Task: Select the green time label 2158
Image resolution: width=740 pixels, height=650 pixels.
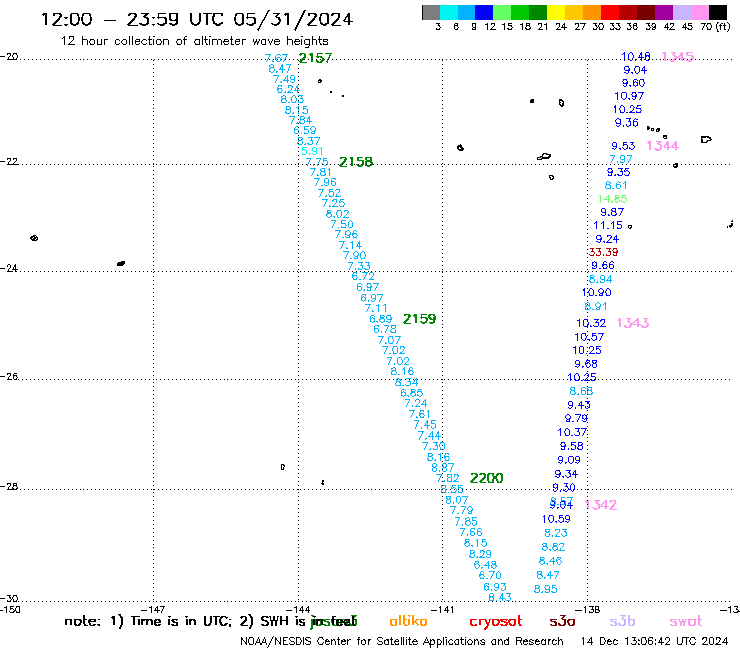Action: click(356, 162)
